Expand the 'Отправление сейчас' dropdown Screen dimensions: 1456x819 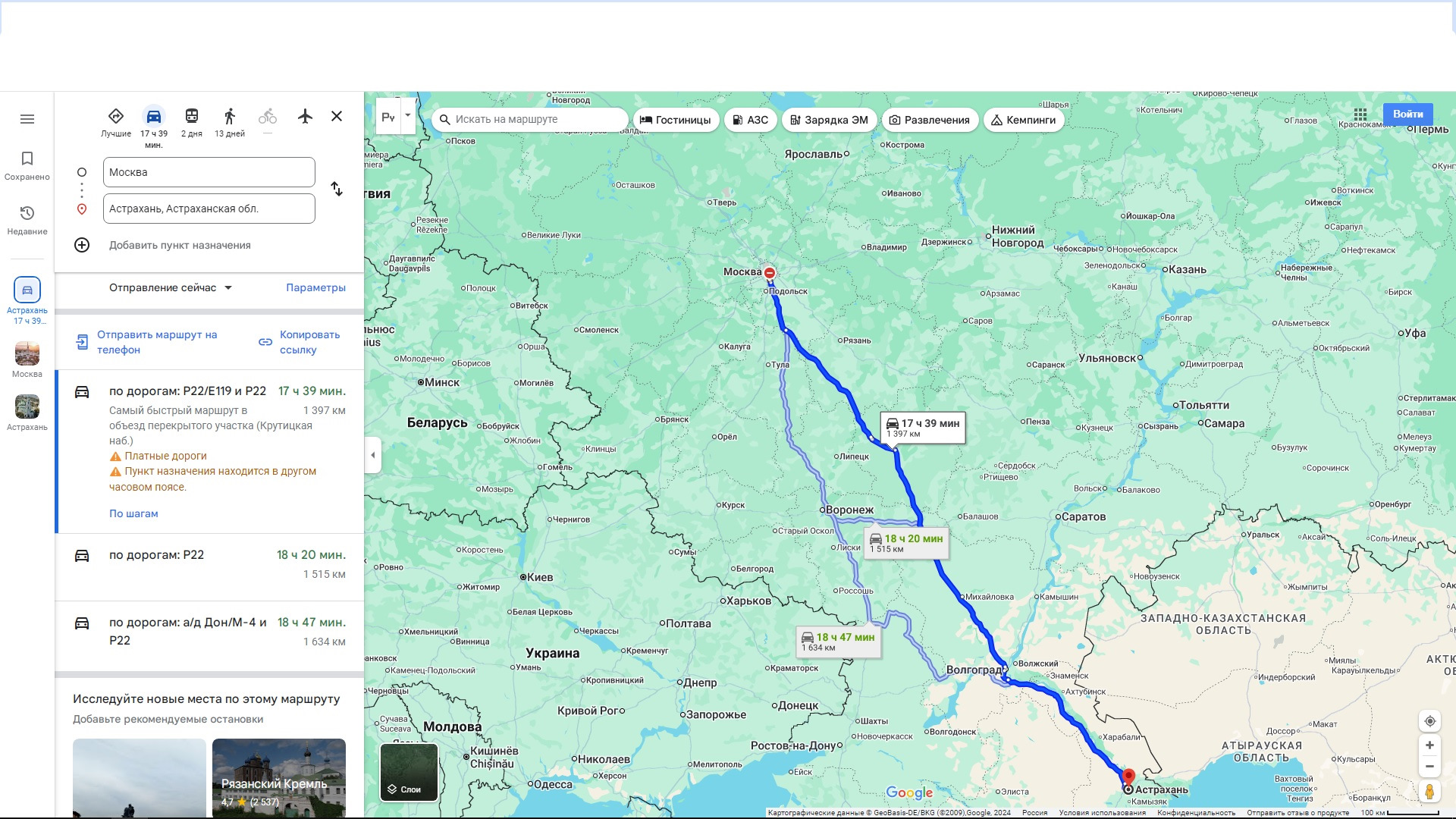[171, 288]
